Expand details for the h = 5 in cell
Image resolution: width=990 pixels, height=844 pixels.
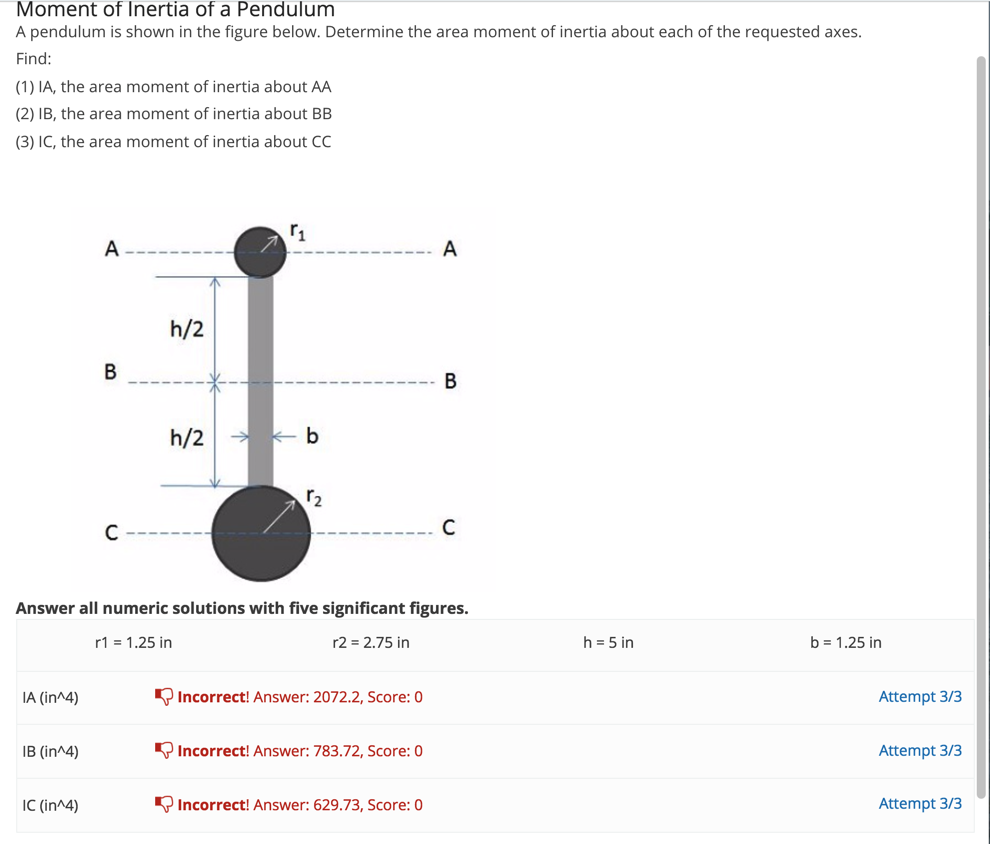tap(608, 643)
